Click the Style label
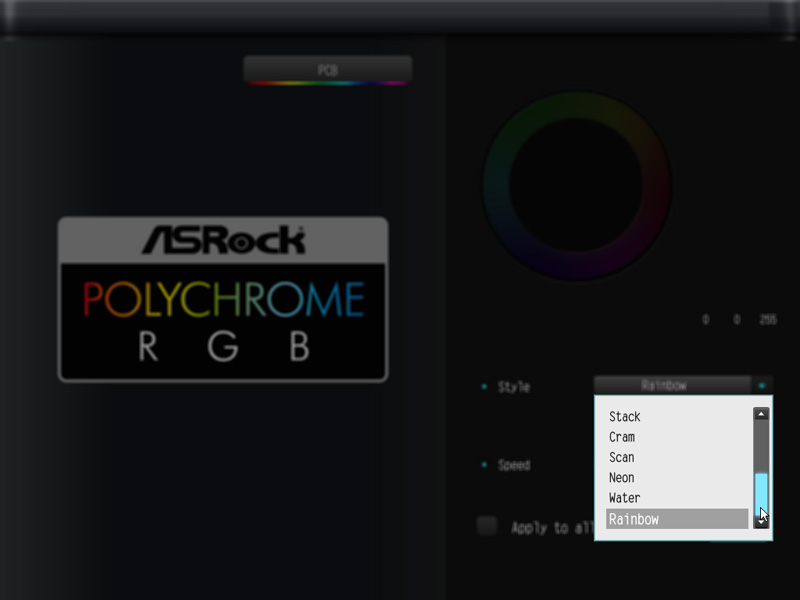 tap(514, 387)
